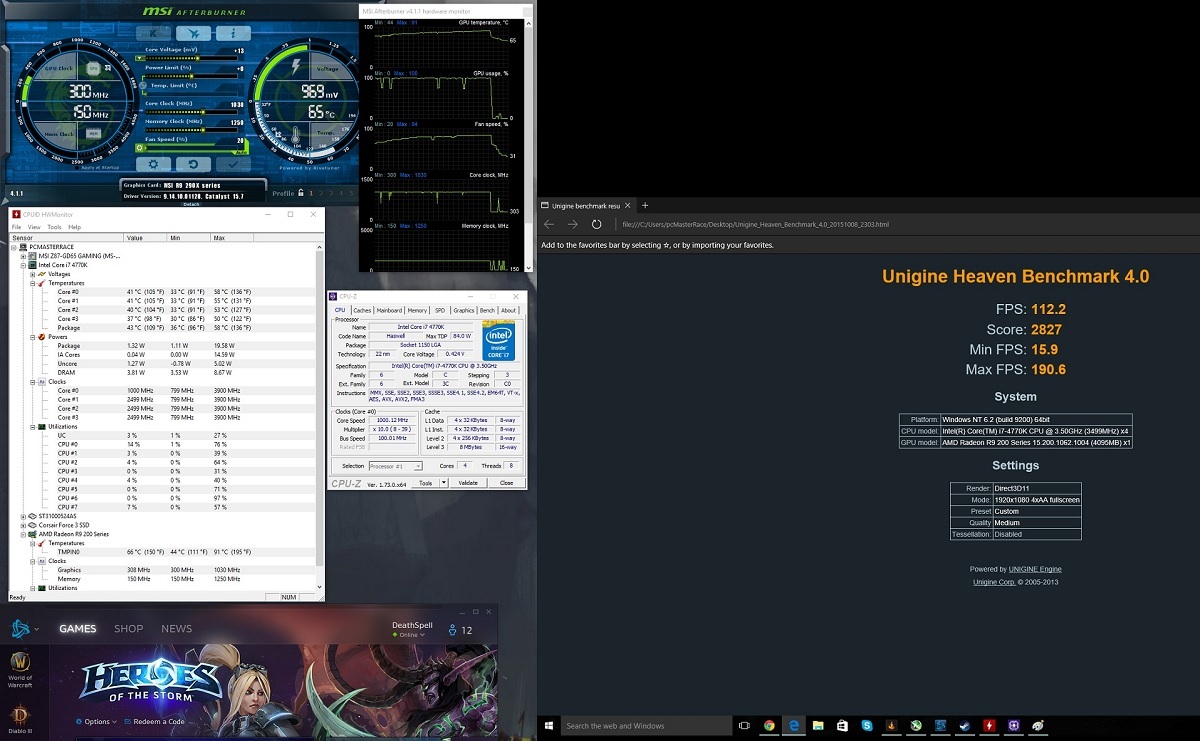Screen dimensions: 1200x741
Task: Toggle NUM indicator in HWMonitor status bar
Action: (290, 596)
